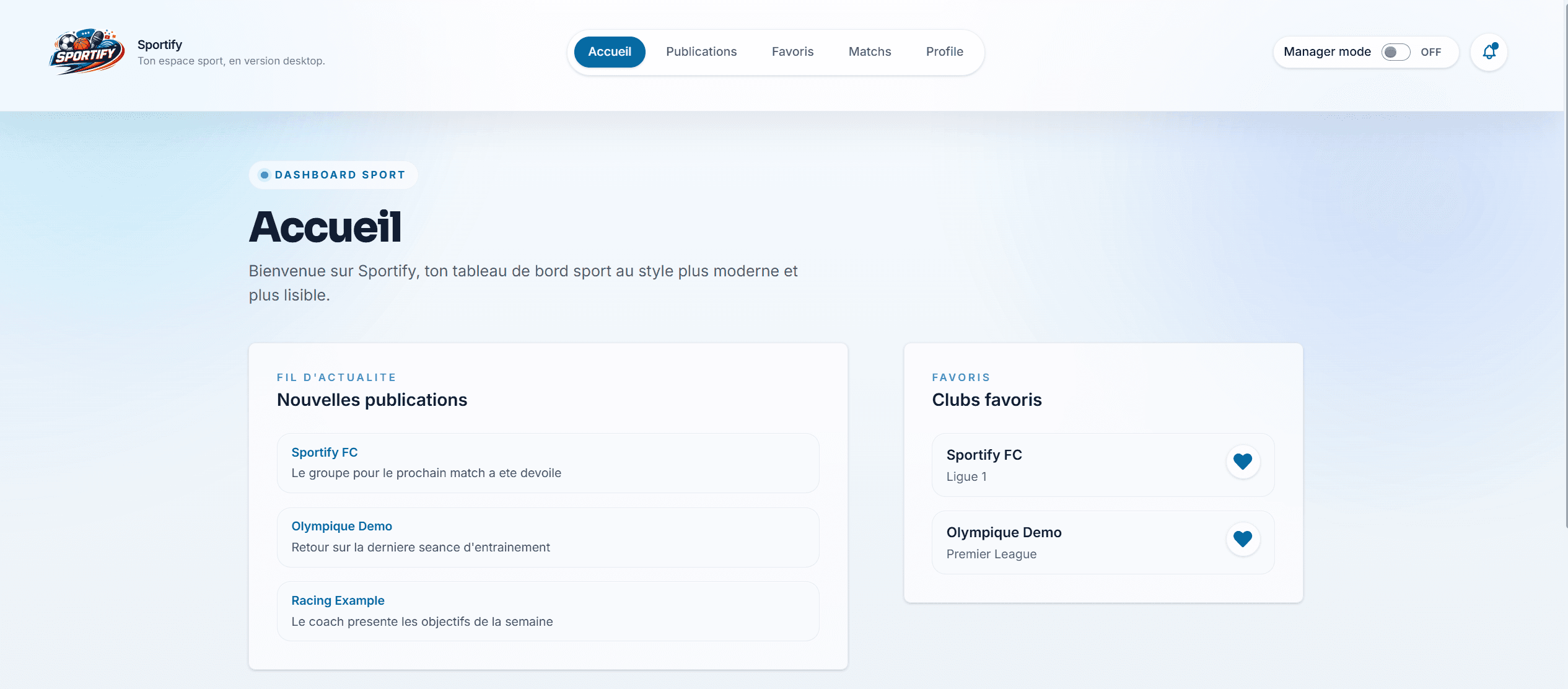Click the DASHBOARD SPORT badge
The width and height of the screenshot is (1568, 689).
(333, 175)
